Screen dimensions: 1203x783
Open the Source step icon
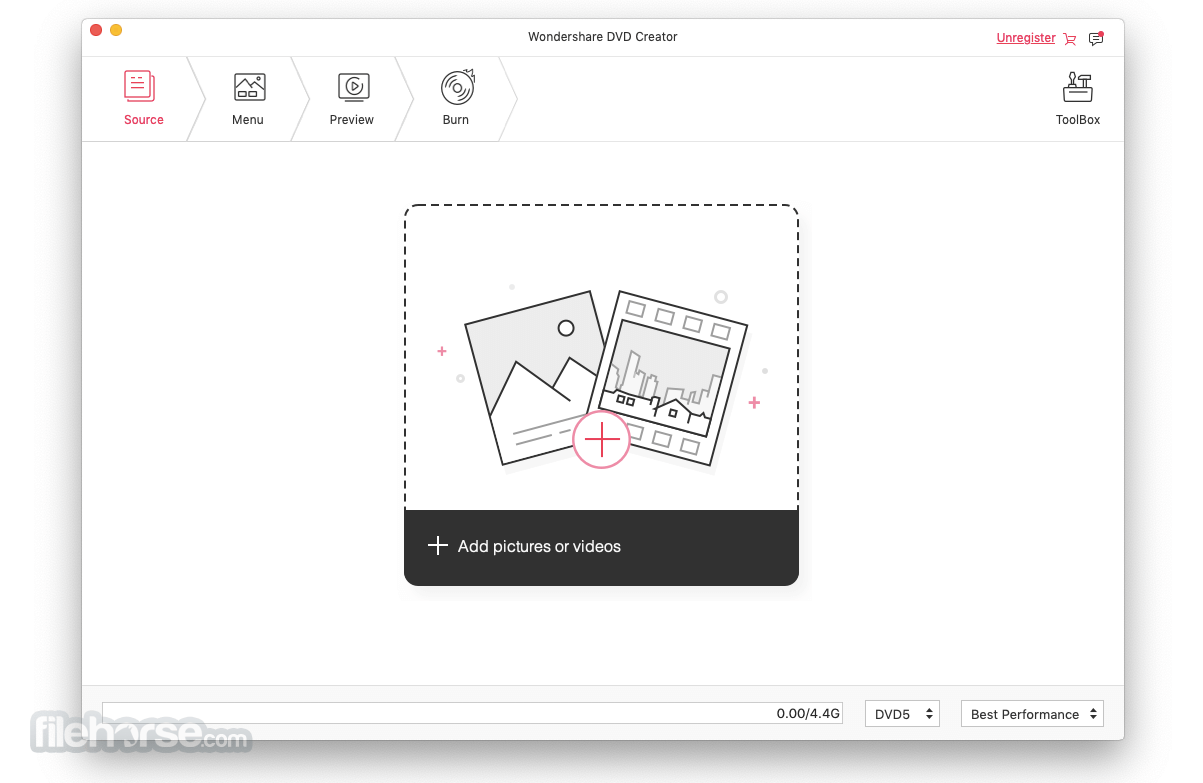pyautogui.click(x=140, y=86)
